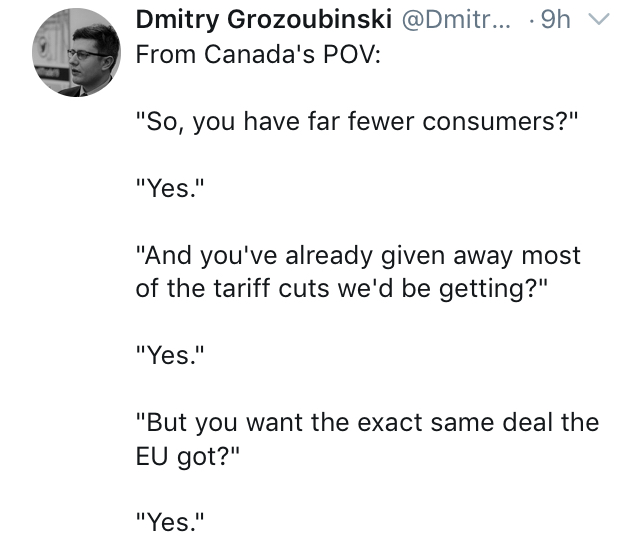Click the surname Grozoubinski in the header
Viewport: 640px width, 557px height.
coord(309,19)
